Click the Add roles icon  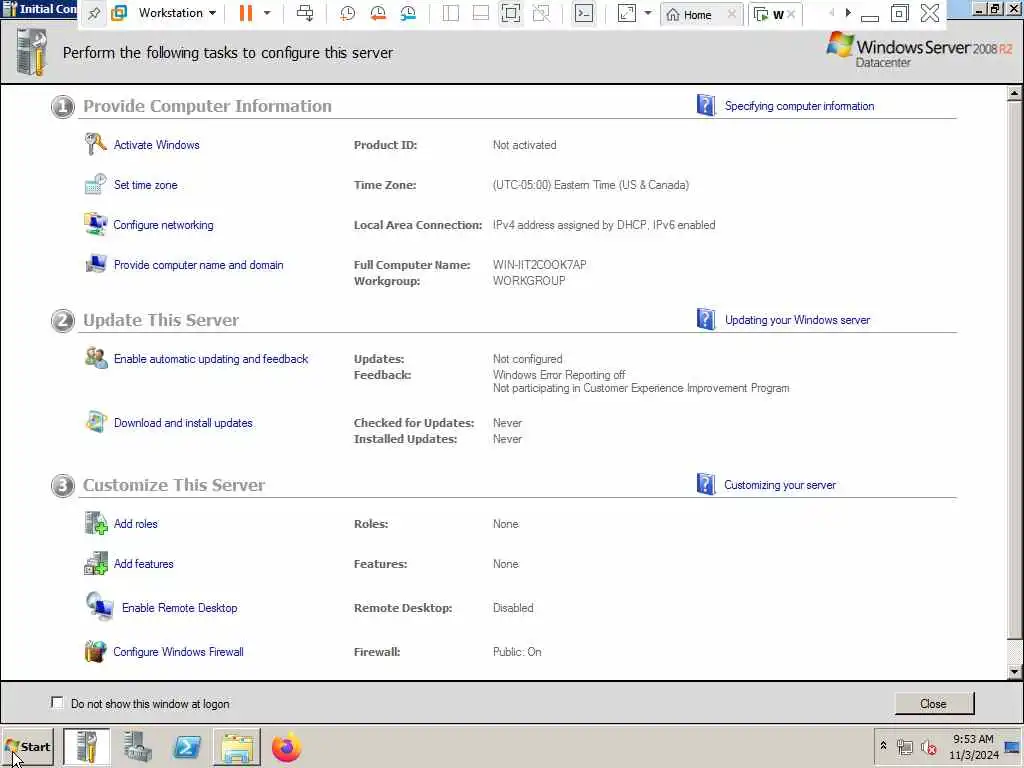96,523
